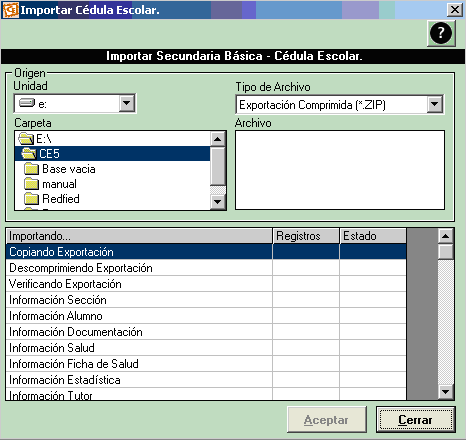Expand the Tipo de Archivo dropdown
This screenshot has width=466, height=440.
coord(435,104)
